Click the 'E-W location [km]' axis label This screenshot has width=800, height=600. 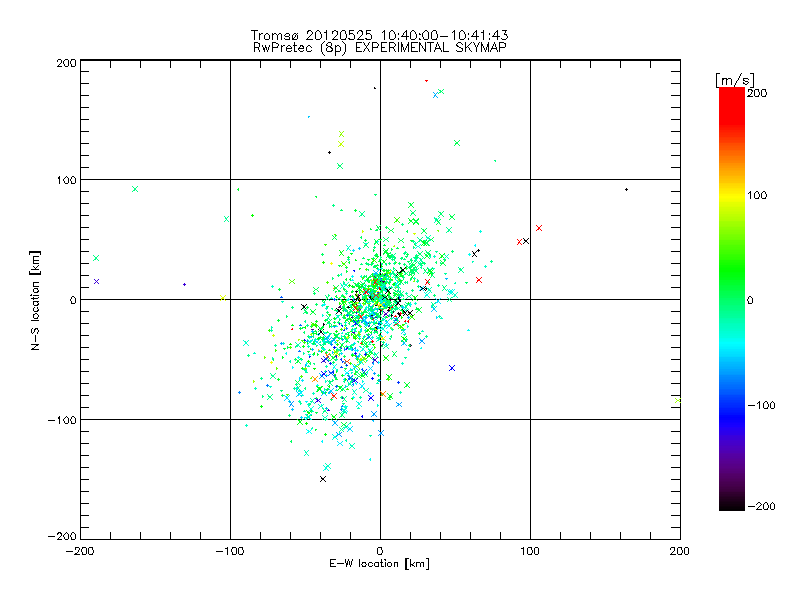tap(379, 564)
